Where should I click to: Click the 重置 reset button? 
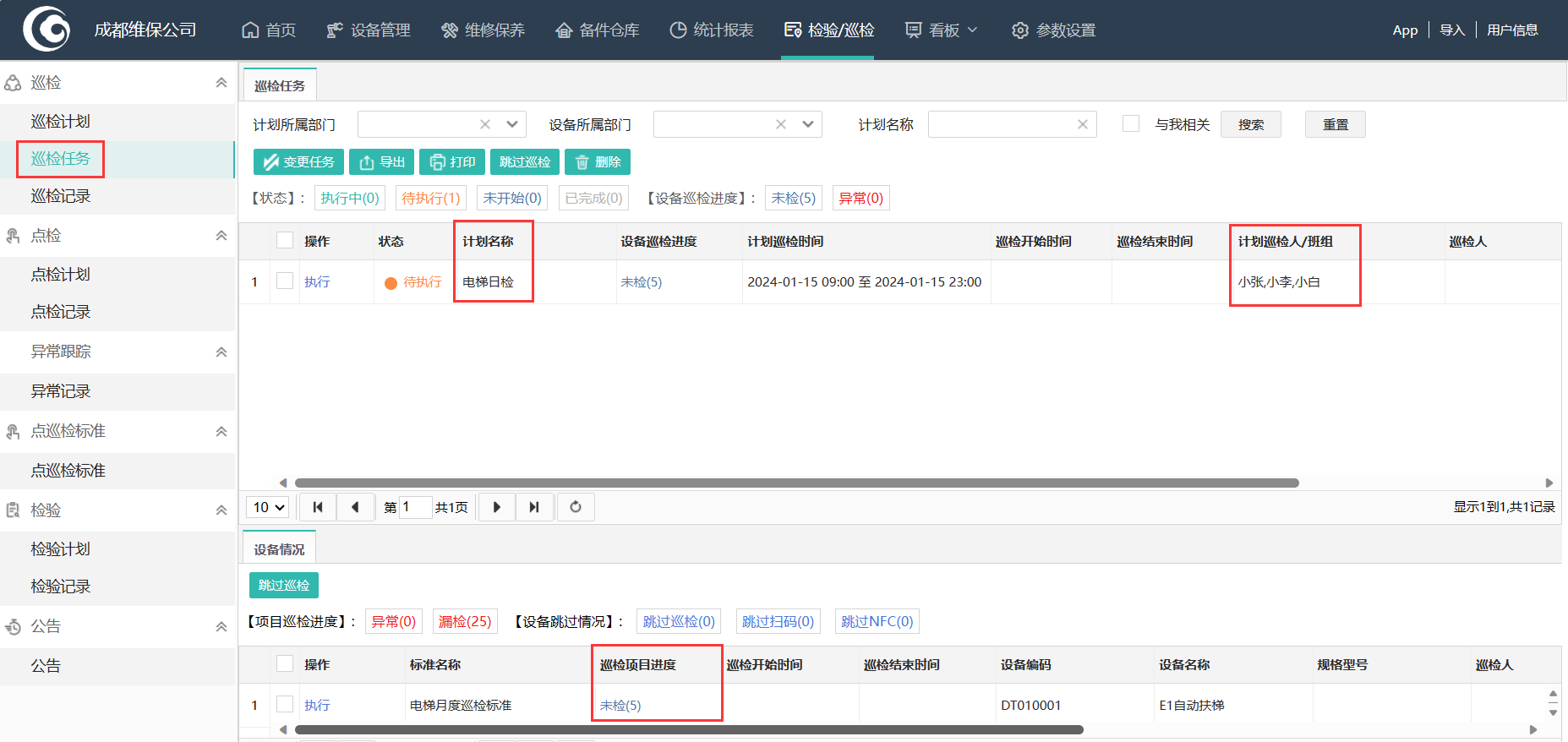tap(1336, 124)
